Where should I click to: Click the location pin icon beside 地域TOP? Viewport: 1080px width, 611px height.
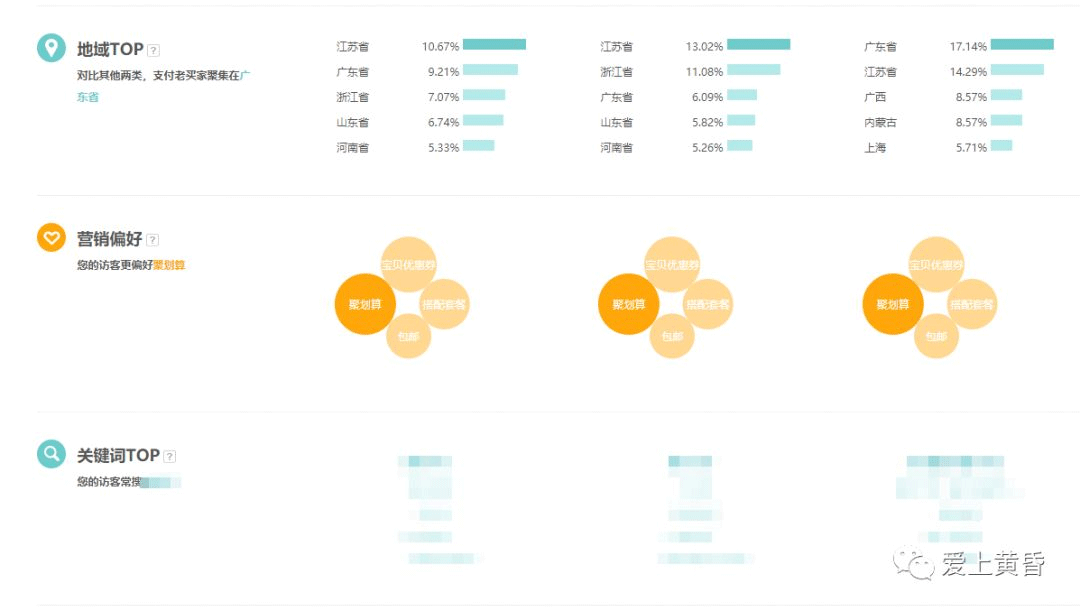tap(51, 48)
